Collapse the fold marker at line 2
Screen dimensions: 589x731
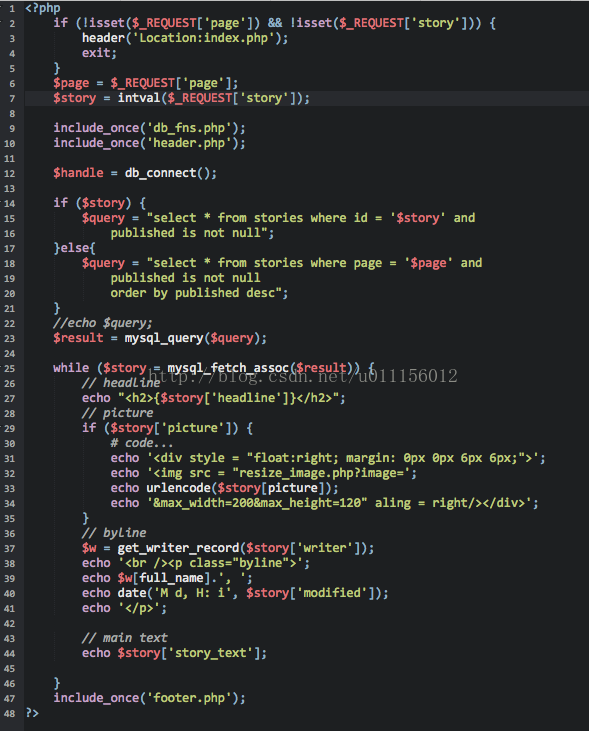[x=1, y=23]
